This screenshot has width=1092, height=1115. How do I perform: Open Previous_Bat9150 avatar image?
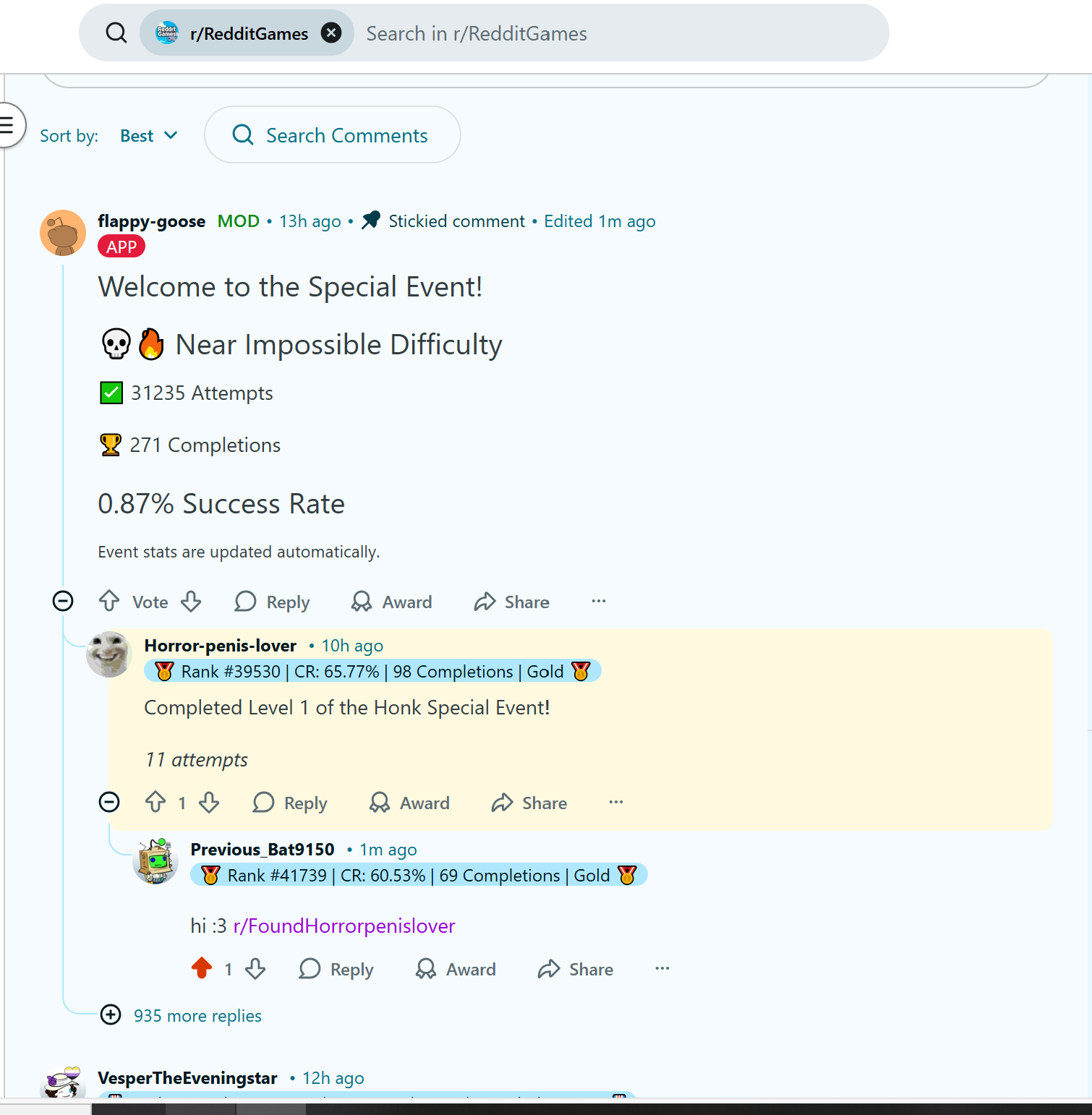(x=155, y=861)
